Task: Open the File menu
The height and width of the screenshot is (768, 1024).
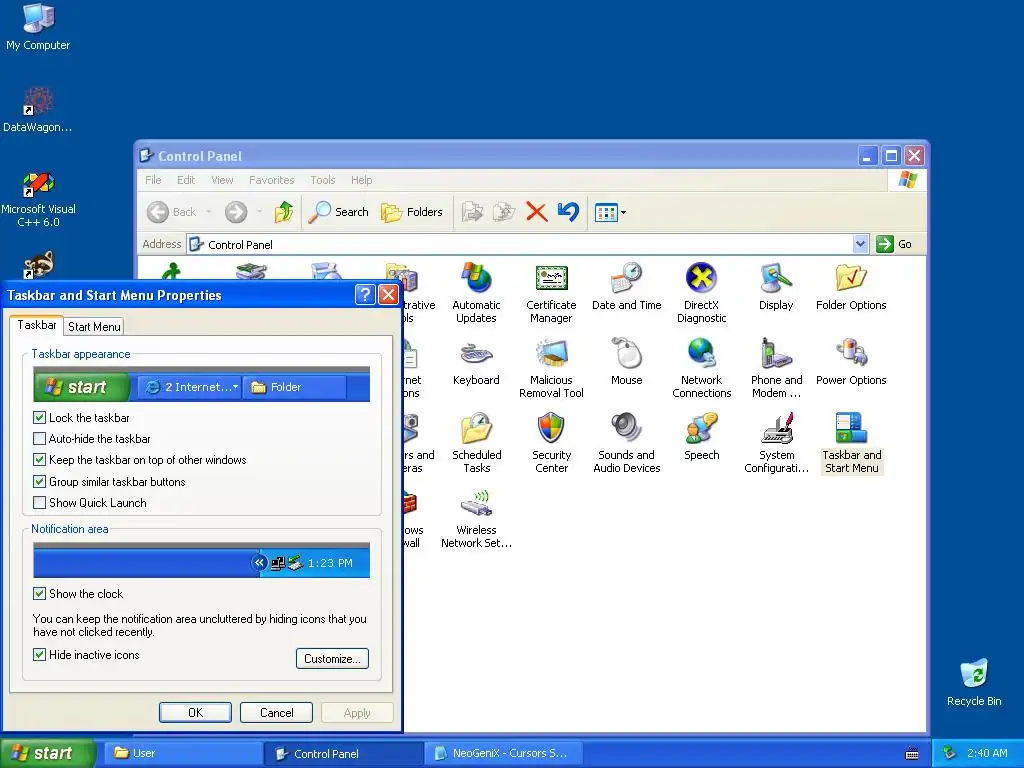Action: tap(153, 180)
